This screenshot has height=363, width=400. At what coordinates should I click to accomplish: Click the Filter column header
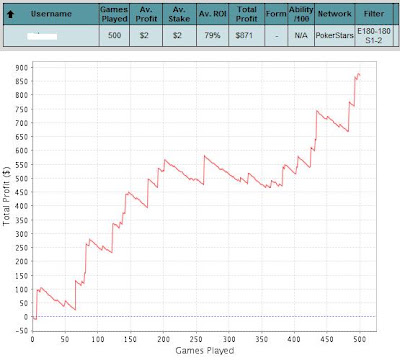374,14
